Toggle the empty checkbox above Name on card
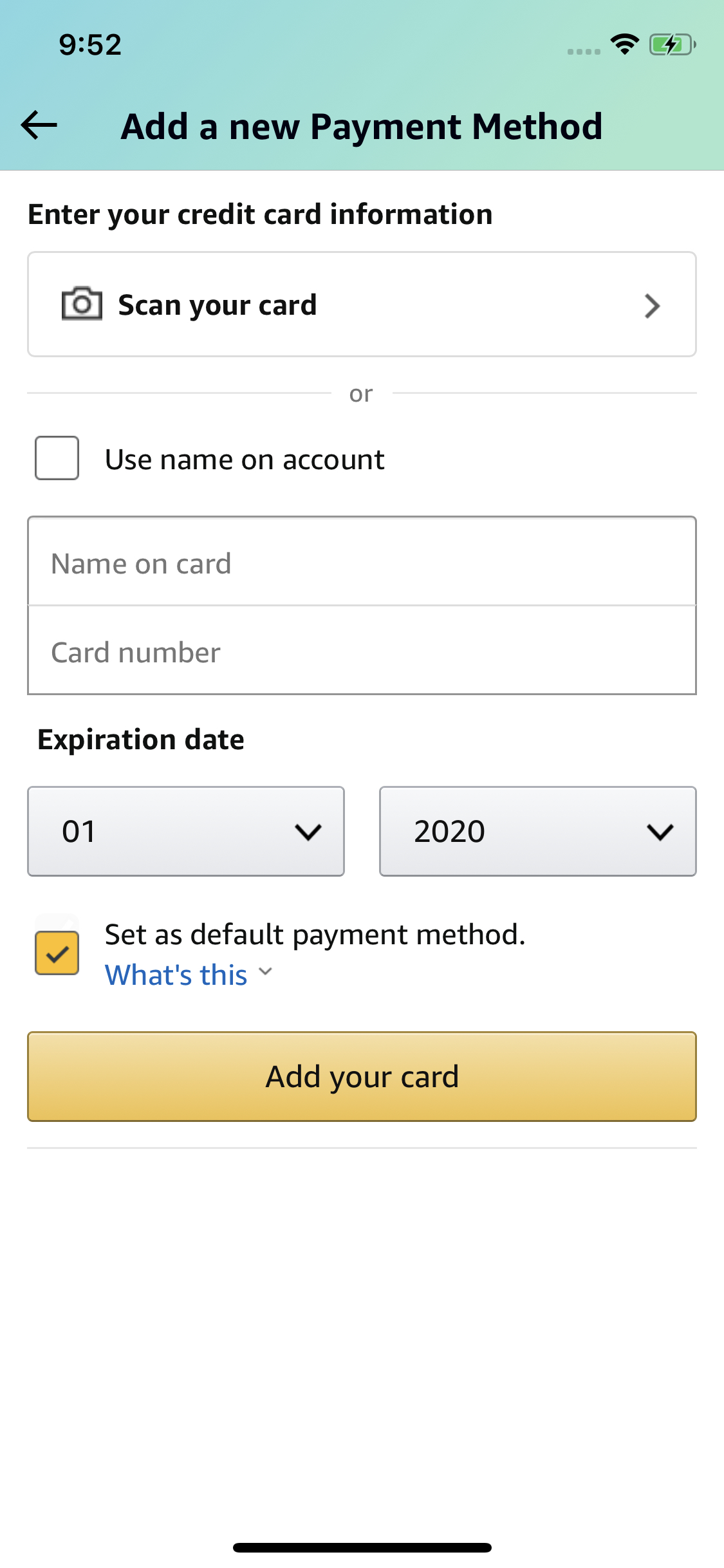724x1568 pixels. (57, 459)
